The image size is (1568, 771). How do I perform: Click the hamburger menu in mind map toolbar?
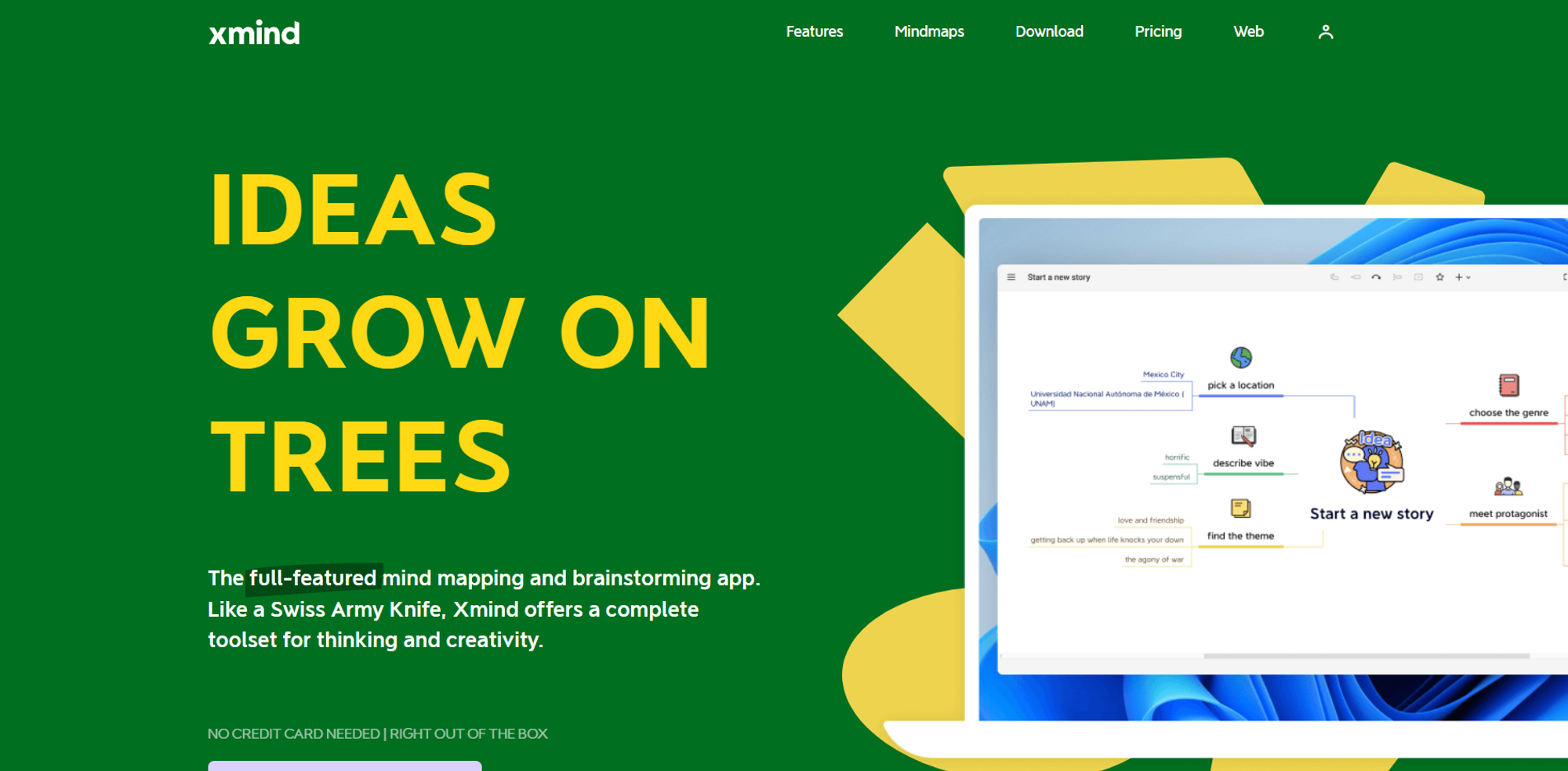(x=1011, y=277)
